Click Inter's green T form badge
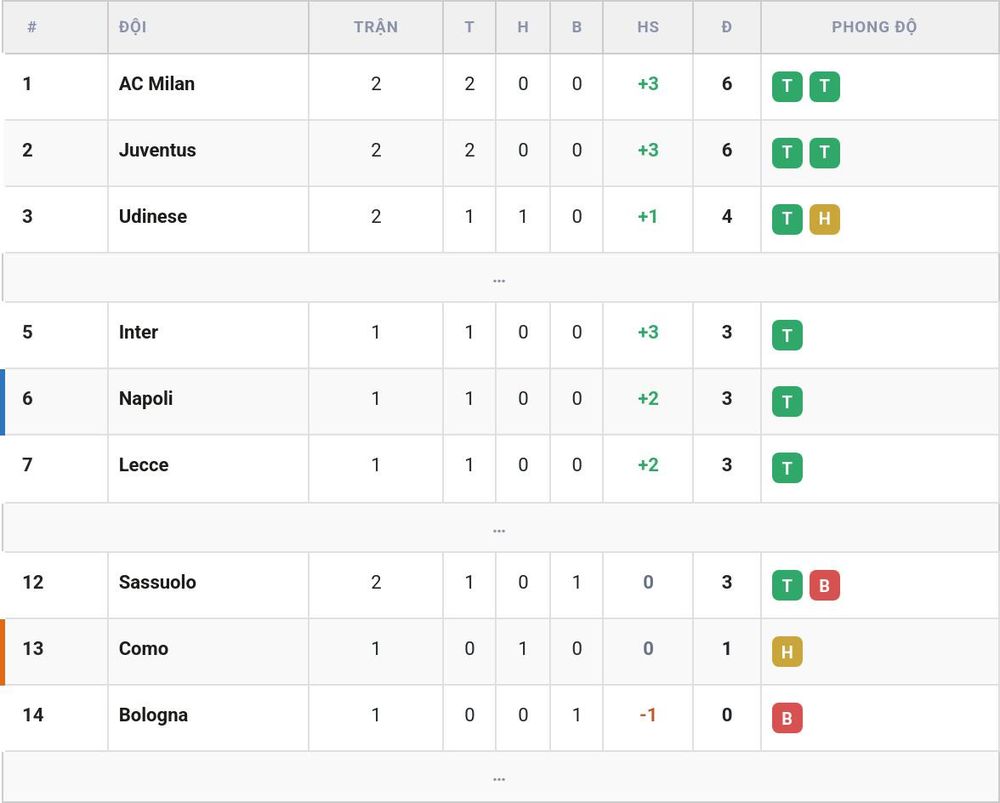 787,335
